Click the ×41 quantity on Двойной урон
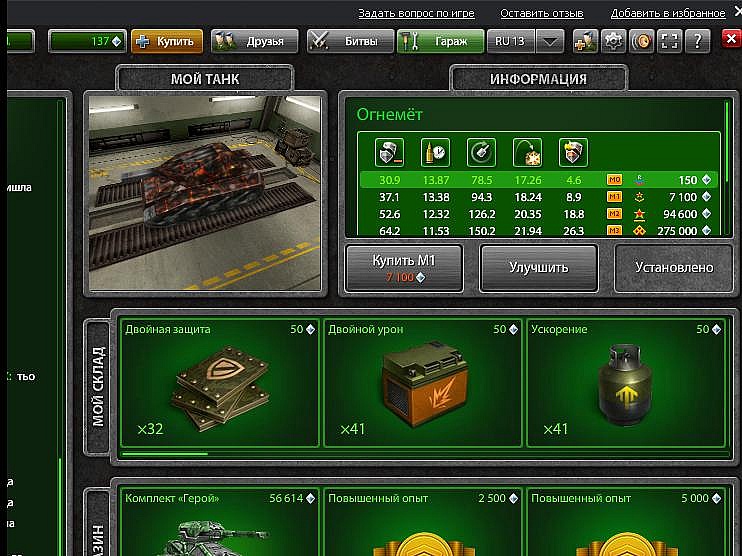742x556 pixels. (x=353, y=429)
